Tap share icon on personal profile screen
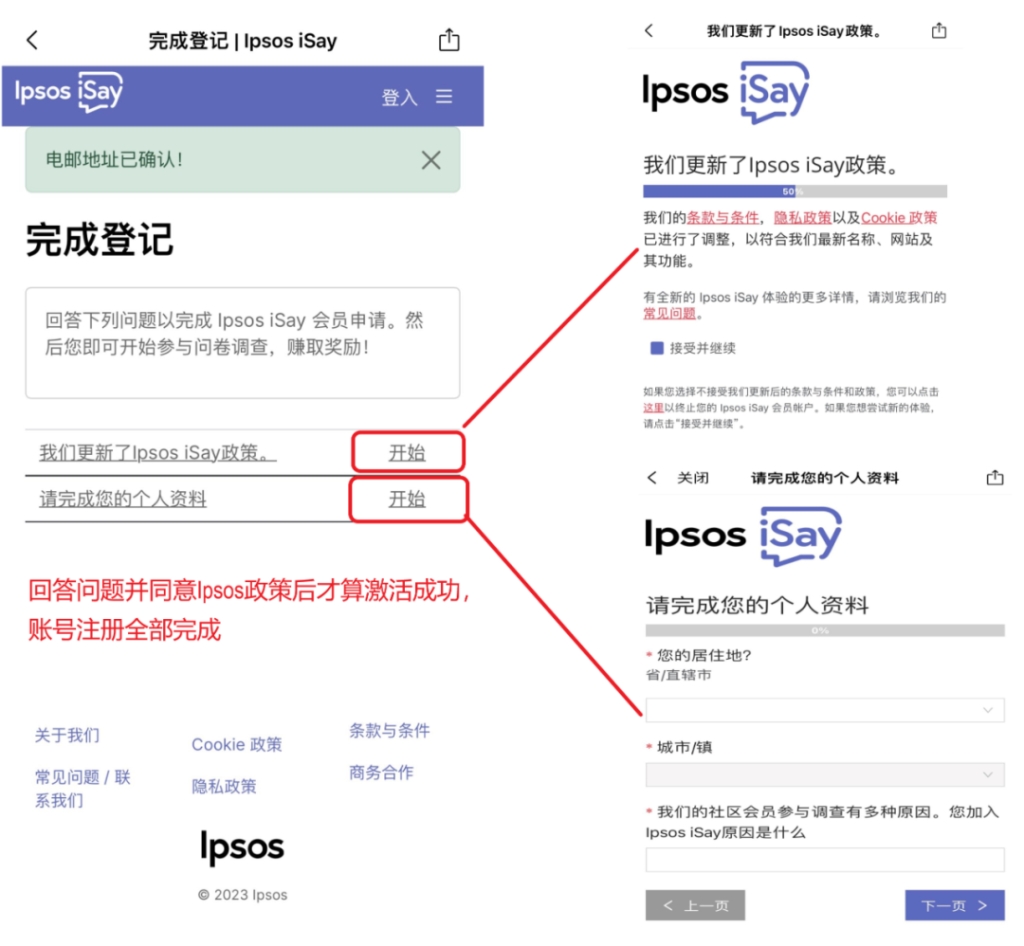 coord(995,477)
